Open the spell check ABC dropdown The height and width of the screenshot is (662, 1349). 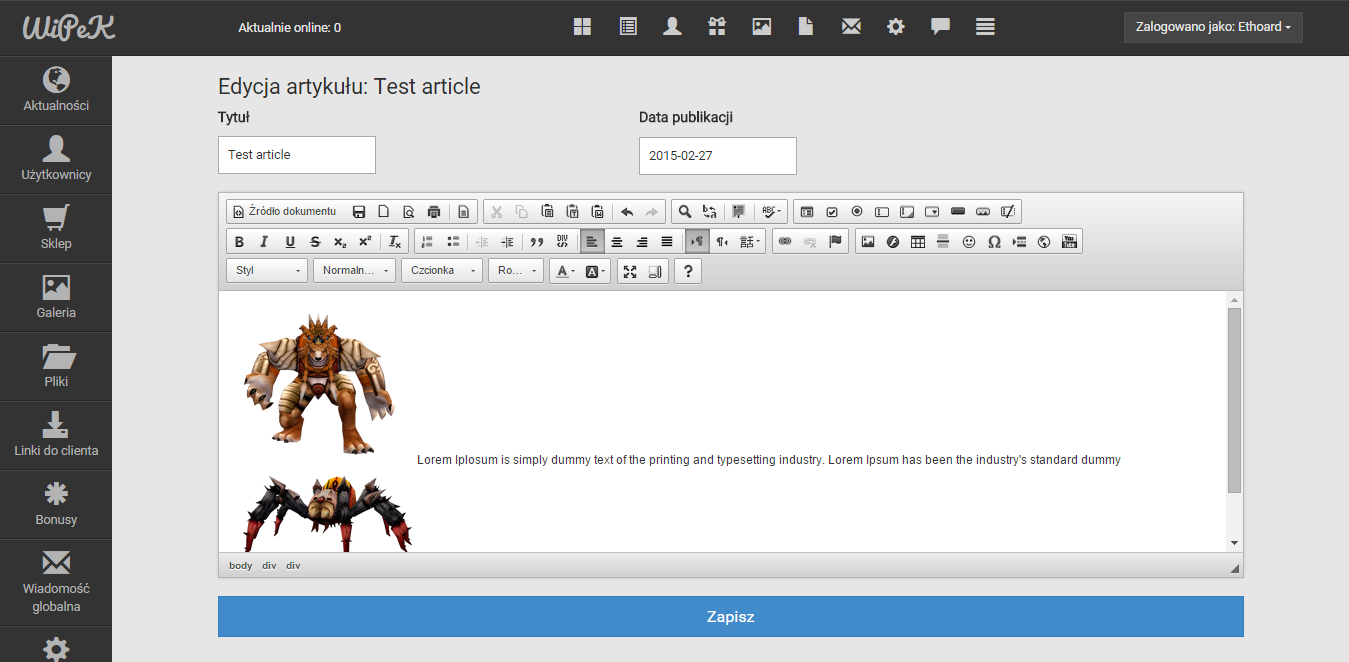pyautogui.click(x=771, y=212)
